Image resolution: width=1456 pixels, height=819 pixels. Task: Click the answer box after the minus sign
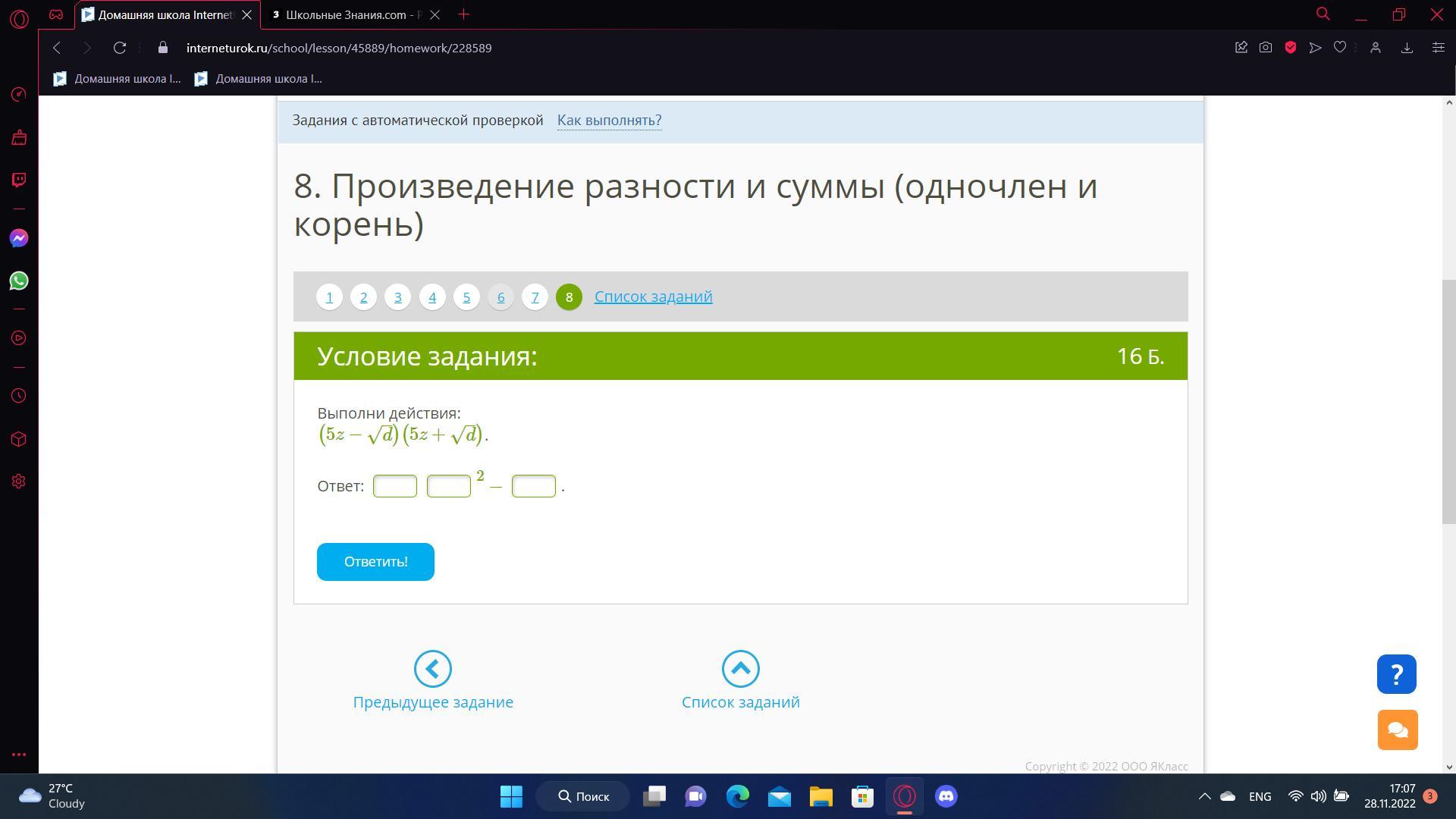pyautogui.click(x=534, y=486)
